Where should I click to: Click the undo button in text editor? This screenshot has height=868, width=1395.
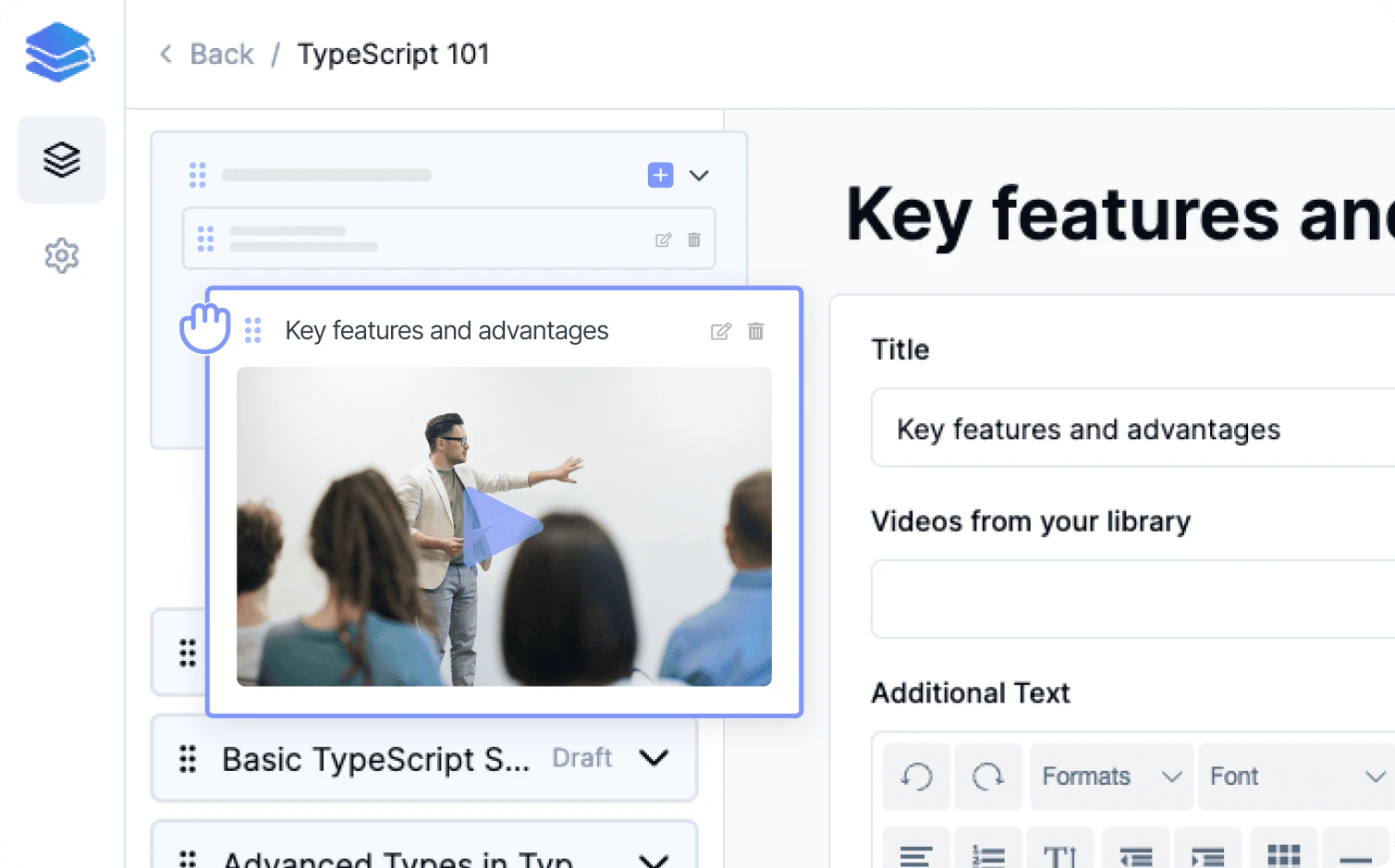(916, 776)
